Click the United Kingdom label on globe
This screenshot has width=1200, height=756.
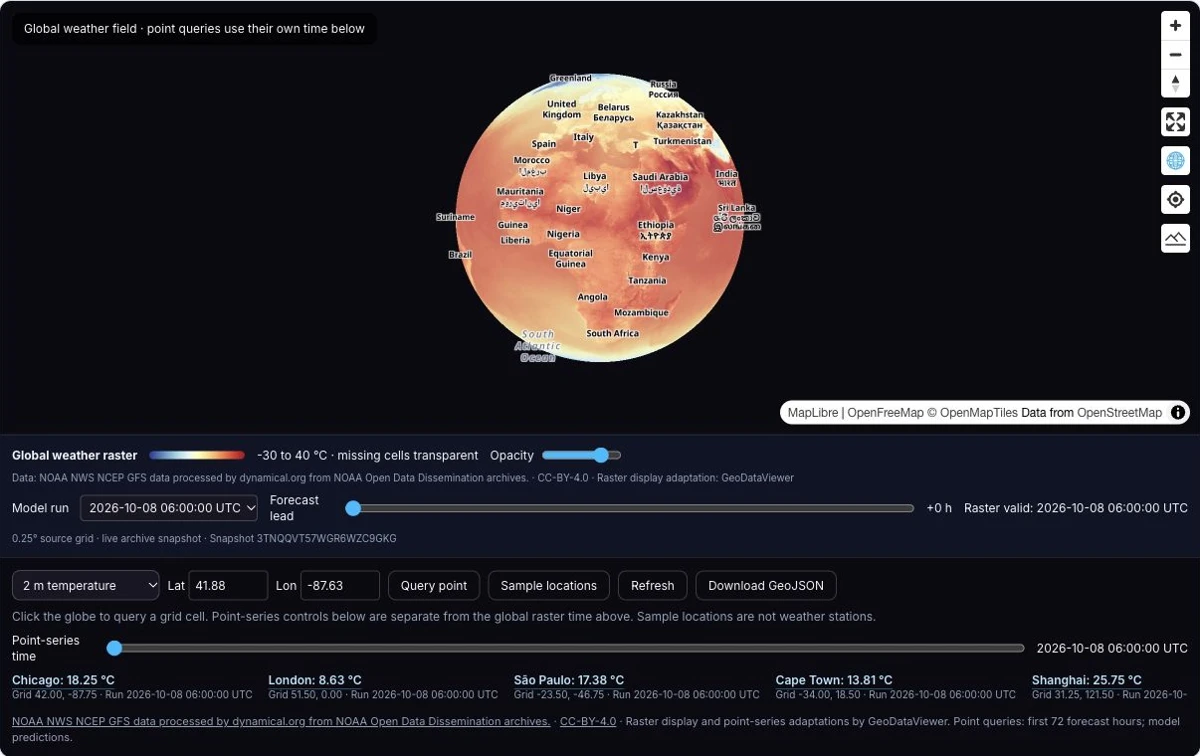(x=562, y=109)
